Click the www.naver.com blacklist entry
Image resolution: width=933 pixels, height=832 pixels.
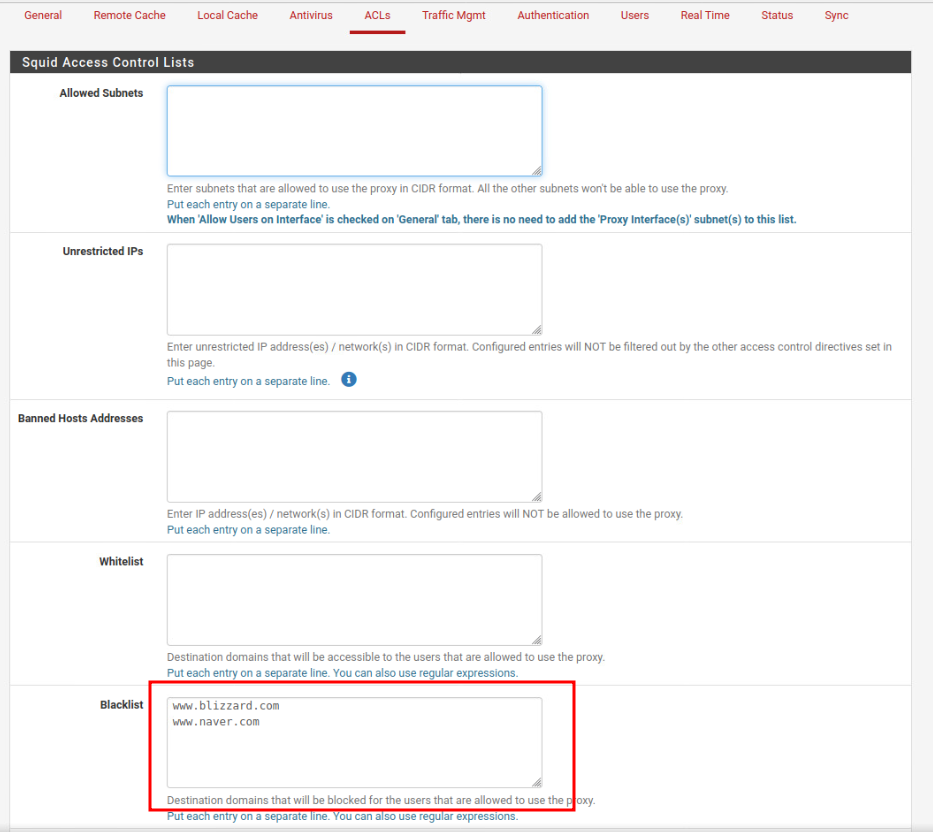(216, 722)
